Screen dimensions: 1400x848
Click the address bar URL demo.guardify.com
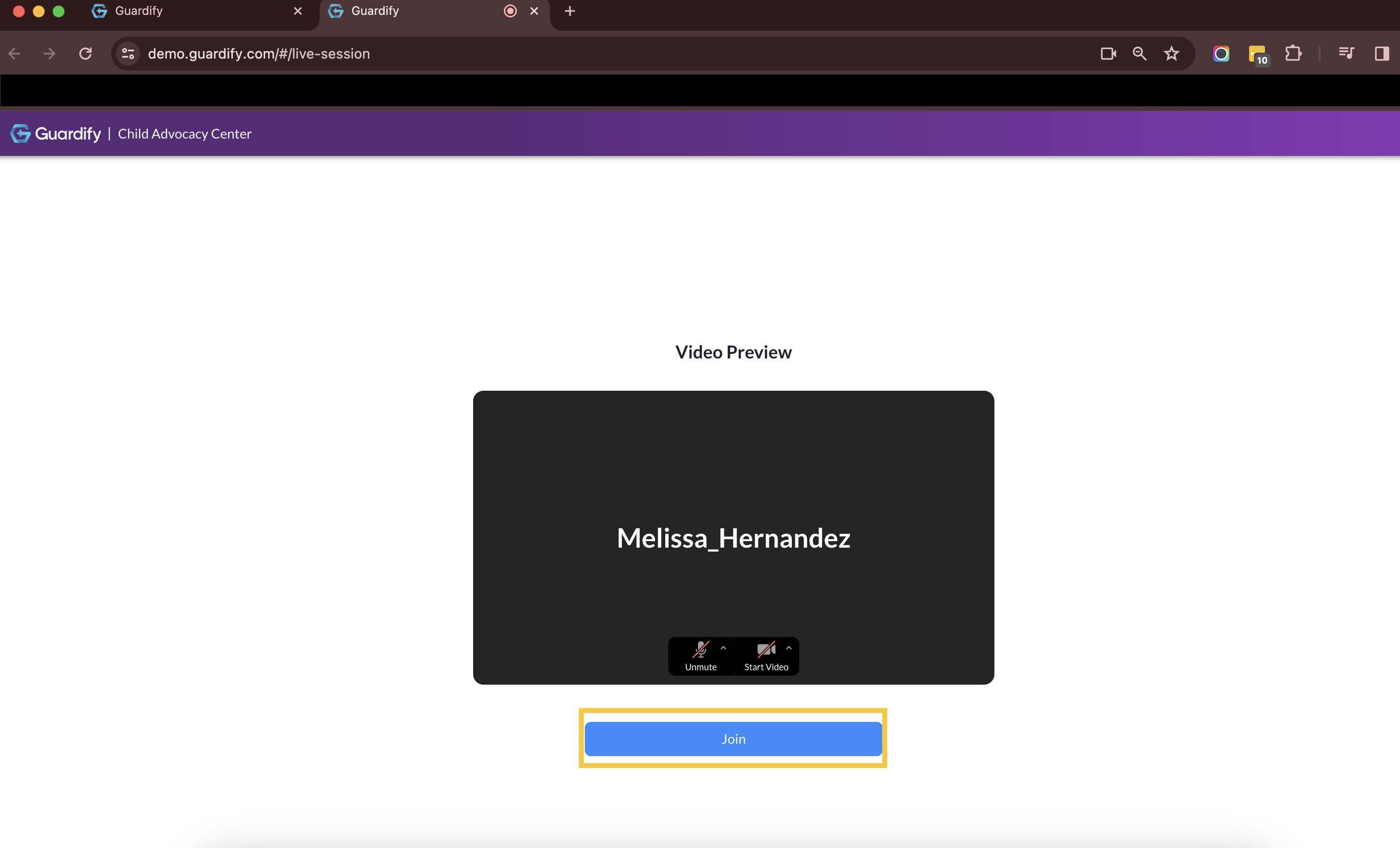click(259, 54)
